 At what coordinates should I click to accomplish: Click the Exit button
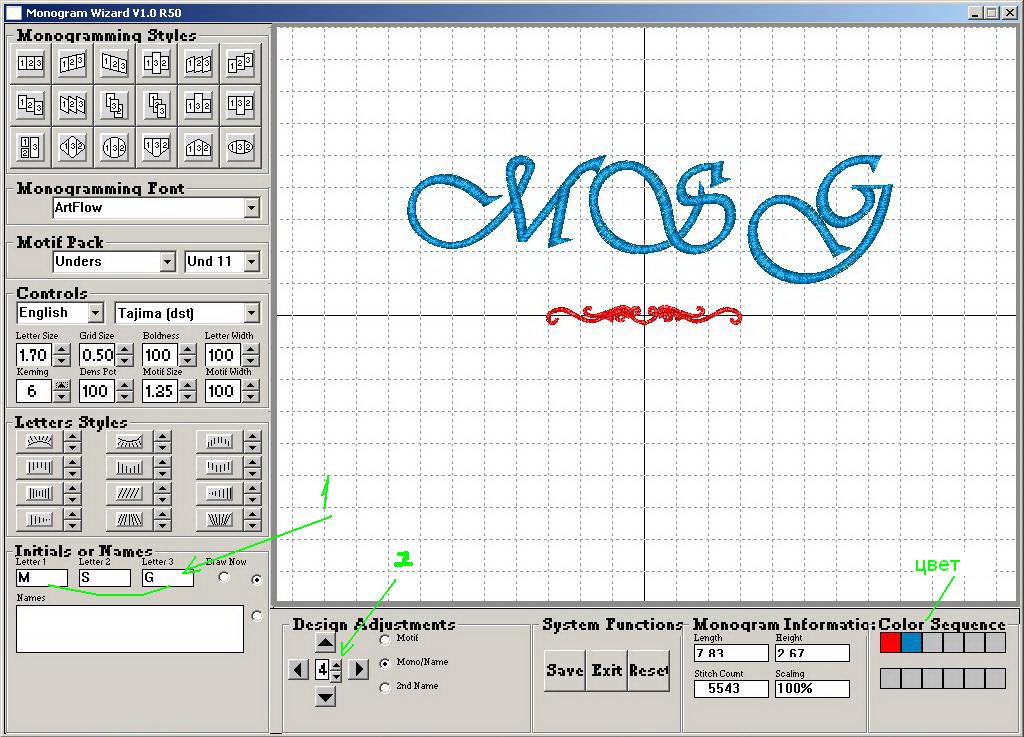point(607,670)
